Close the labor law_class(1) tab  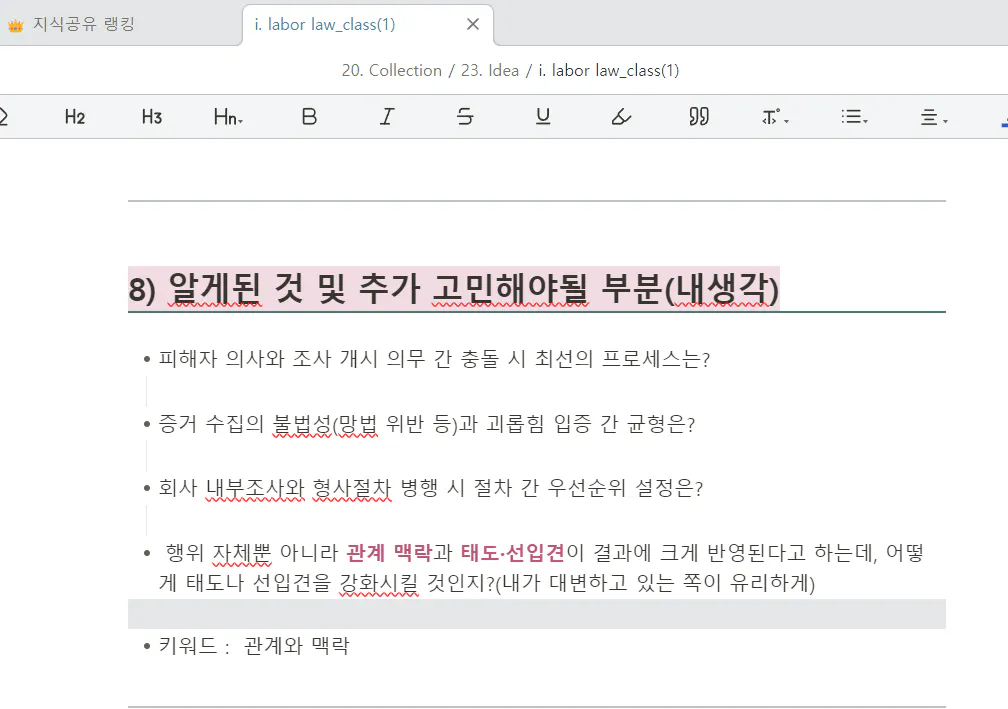tap(472, 25)
